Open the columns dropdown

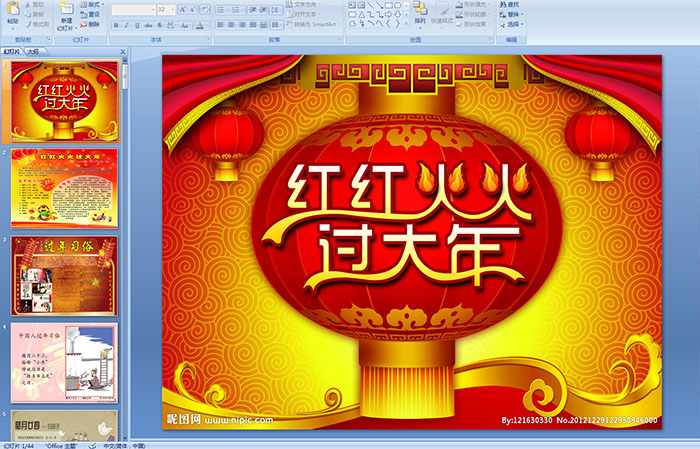point(277,25)
